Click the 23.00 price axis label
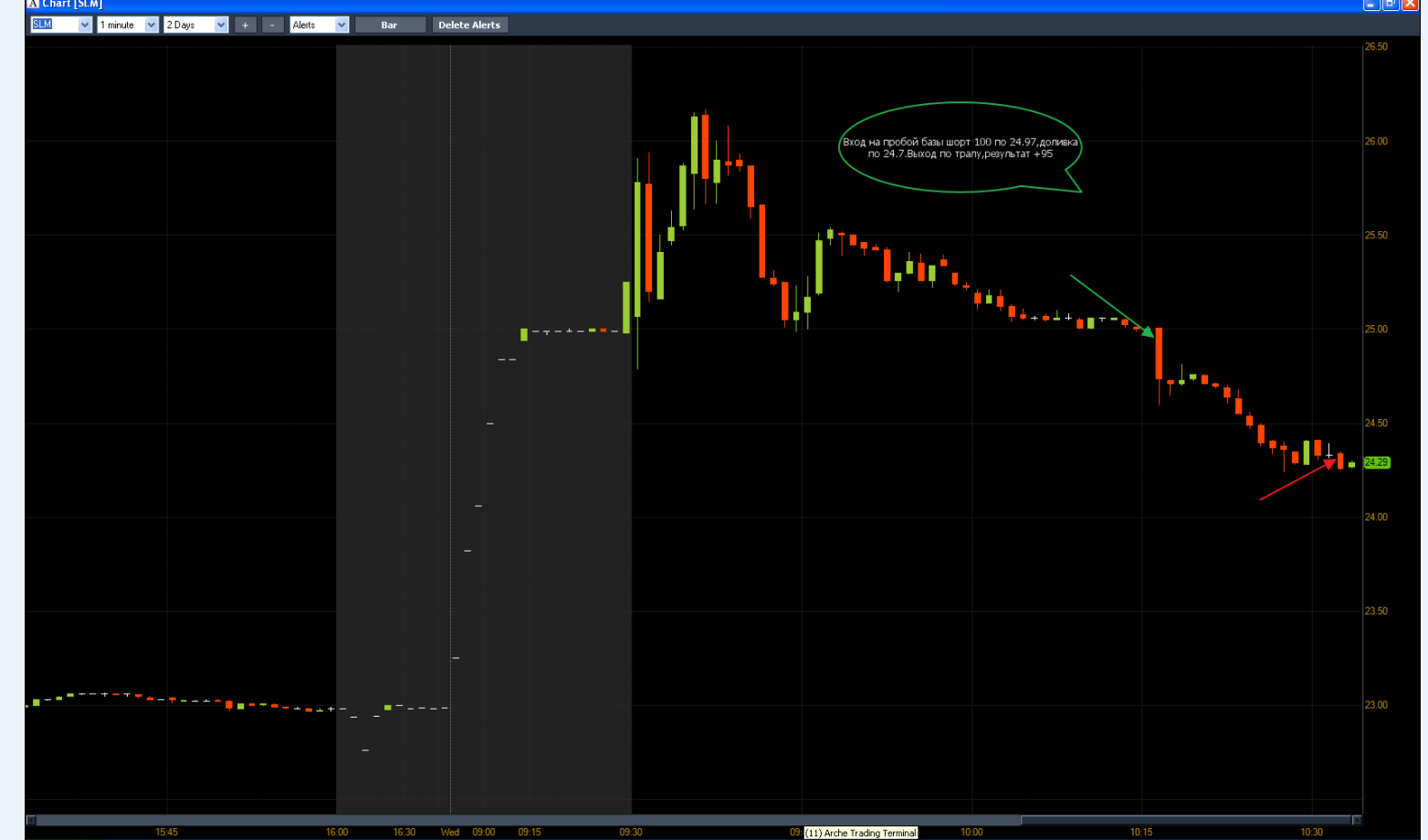Viewport: 1428px width, 840px height. point(1375,705)
